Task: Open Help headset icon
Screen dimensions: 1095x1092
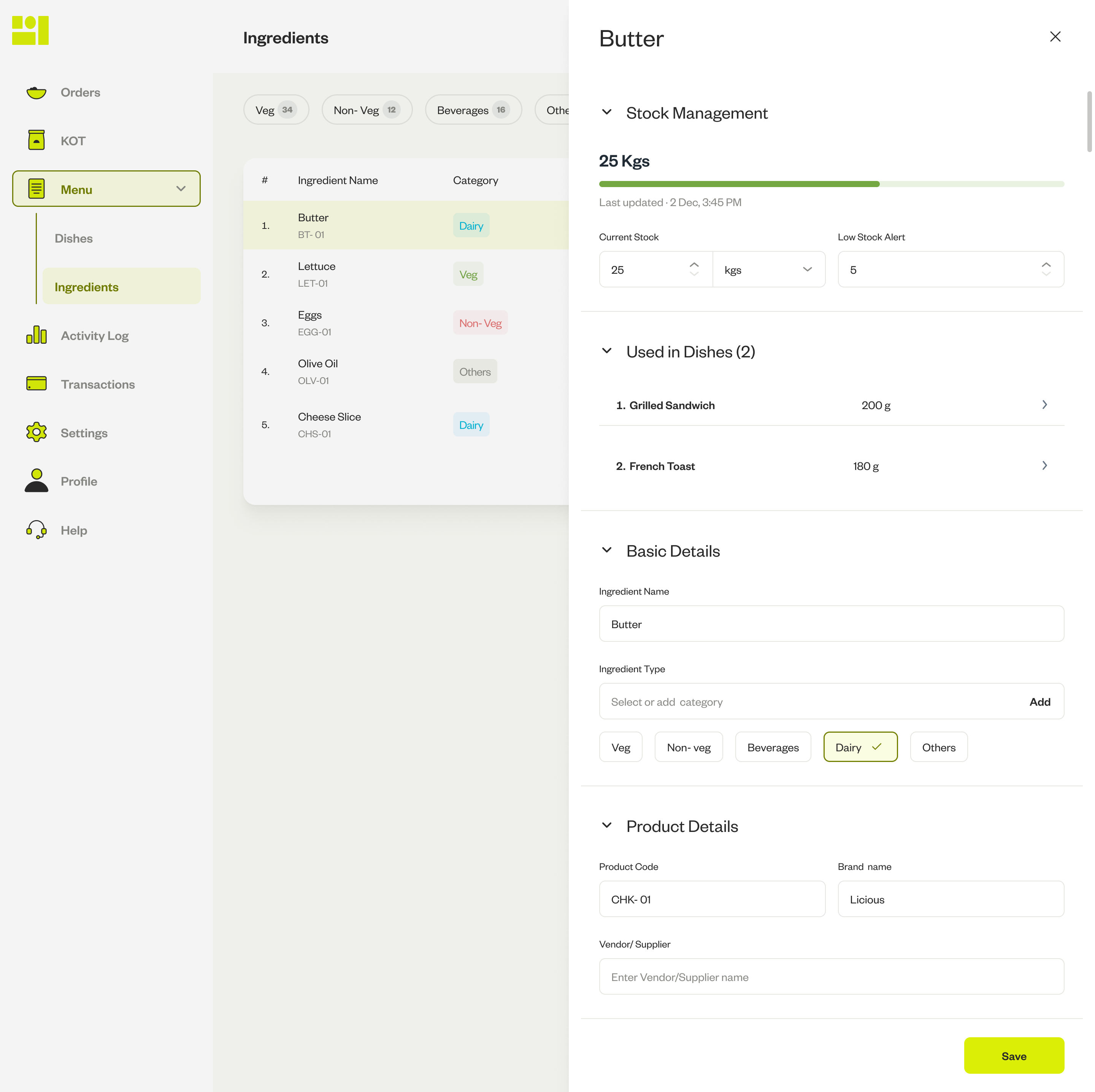Action: (x=36, y=530)
